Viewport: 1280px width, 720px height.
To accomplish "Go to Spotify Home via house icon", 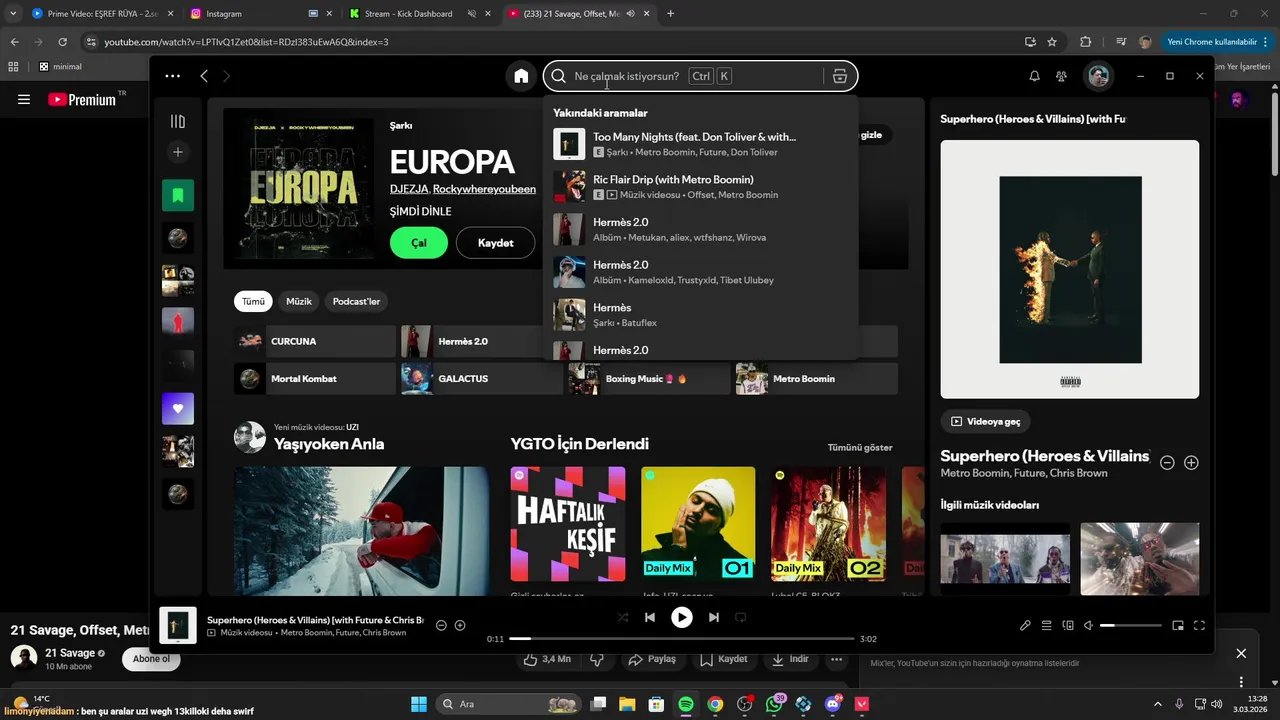I will click(x=521, y=76).
